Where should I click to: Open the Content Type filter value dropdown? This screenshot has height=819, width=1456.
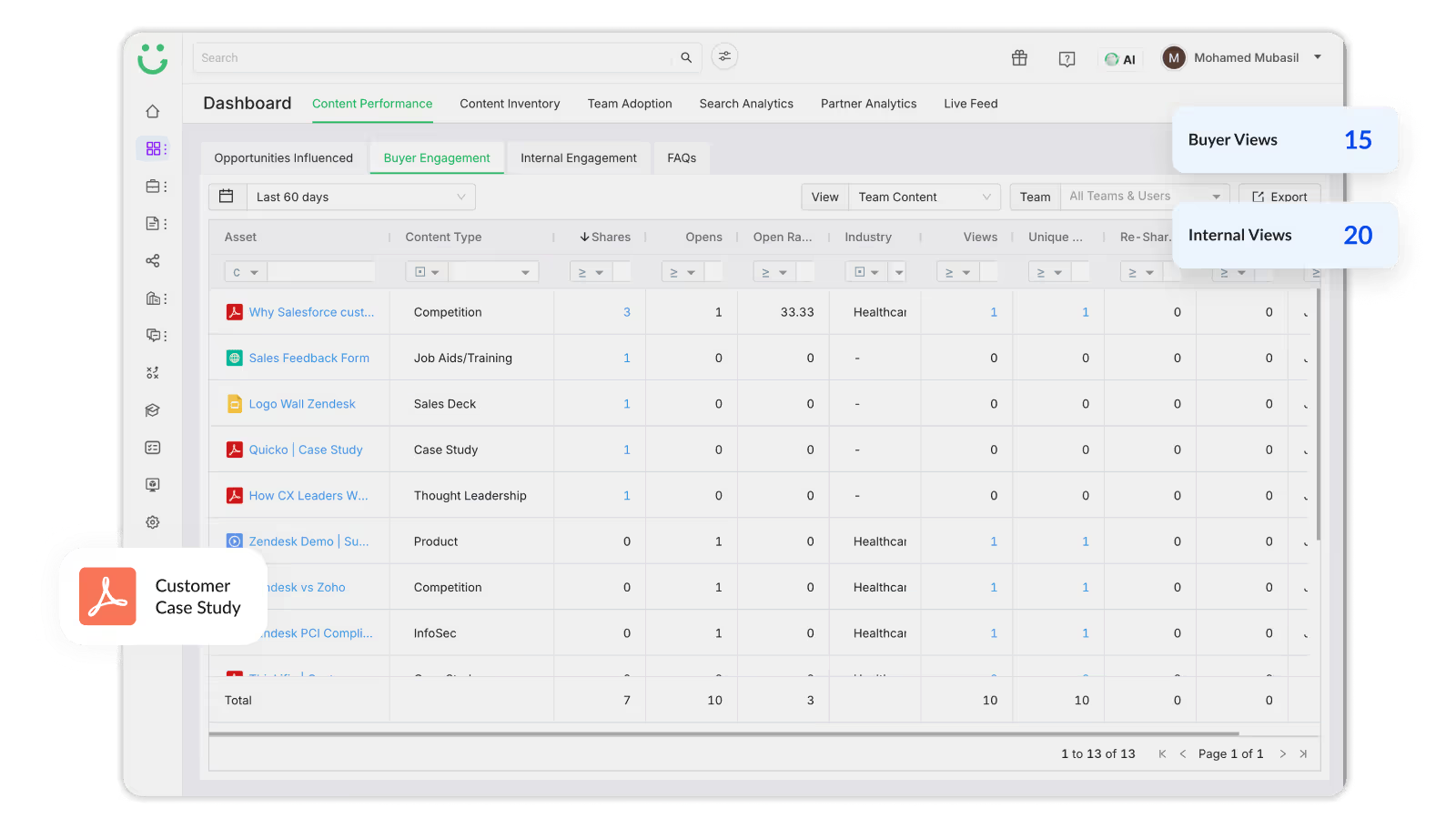click(495, 272)
